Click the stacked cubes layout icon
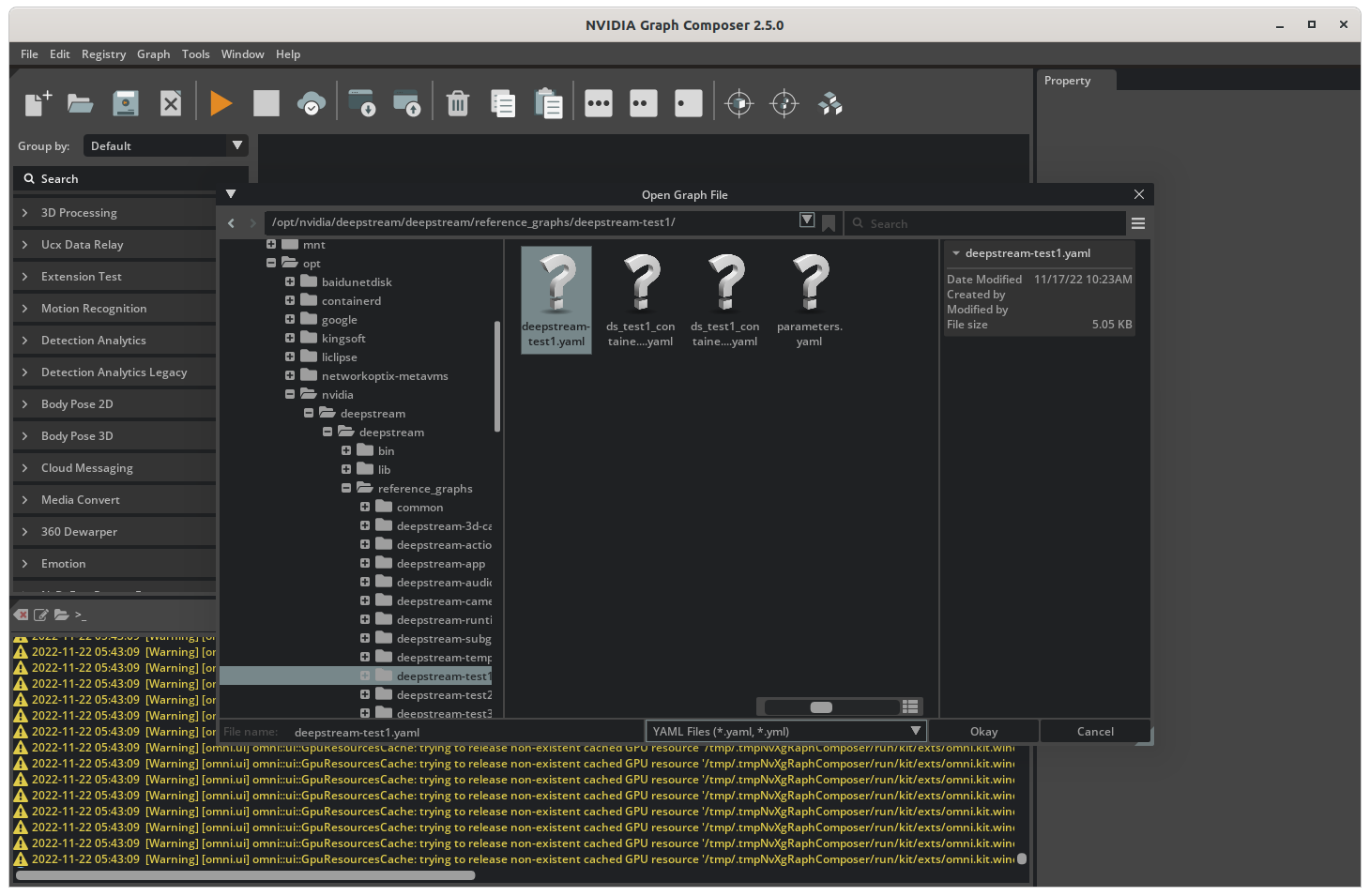 click(830, 103)
